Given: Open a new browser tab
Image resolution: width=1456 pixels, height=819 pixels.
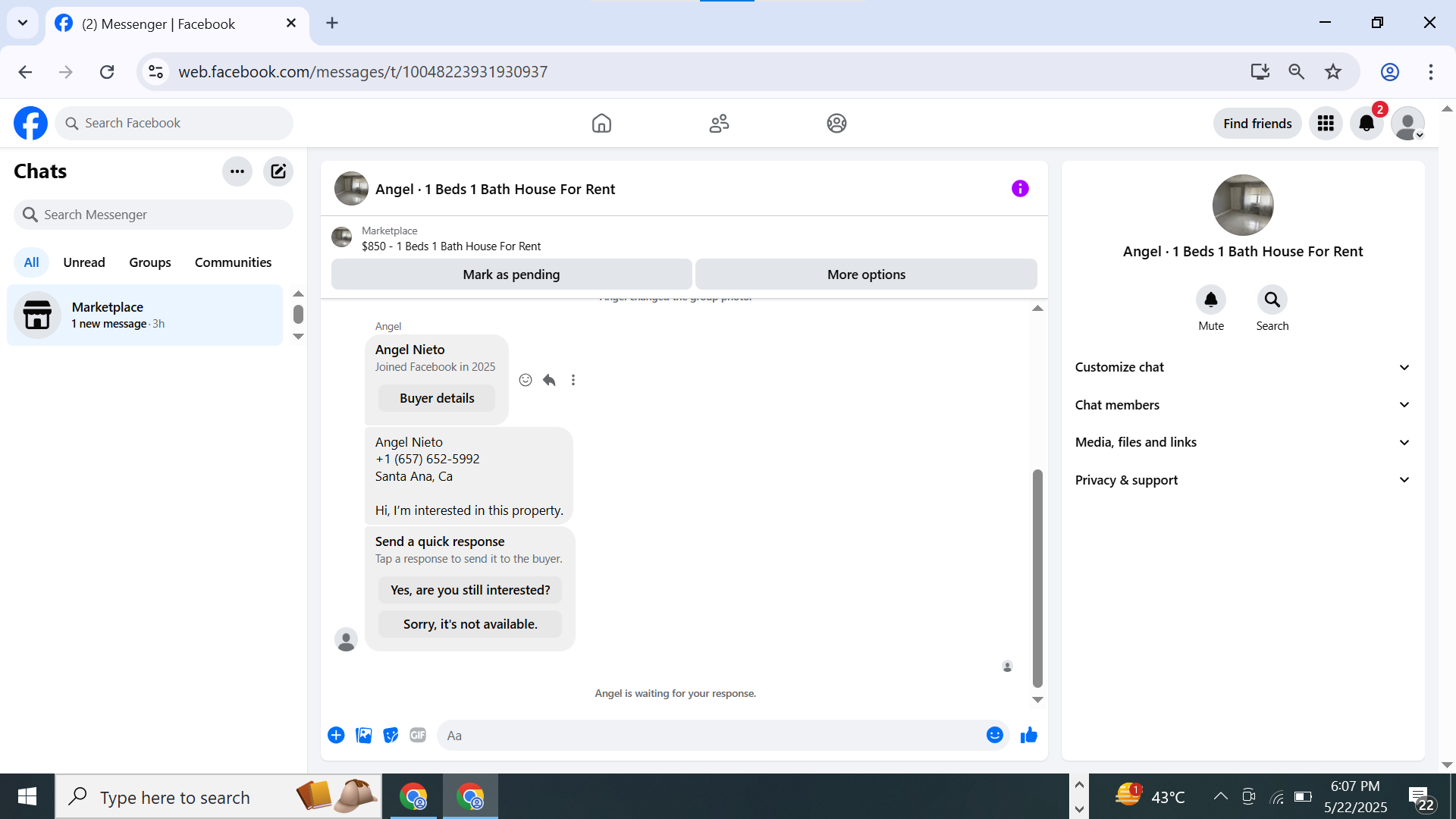Looking at the screenshot, I should [332, 23].
